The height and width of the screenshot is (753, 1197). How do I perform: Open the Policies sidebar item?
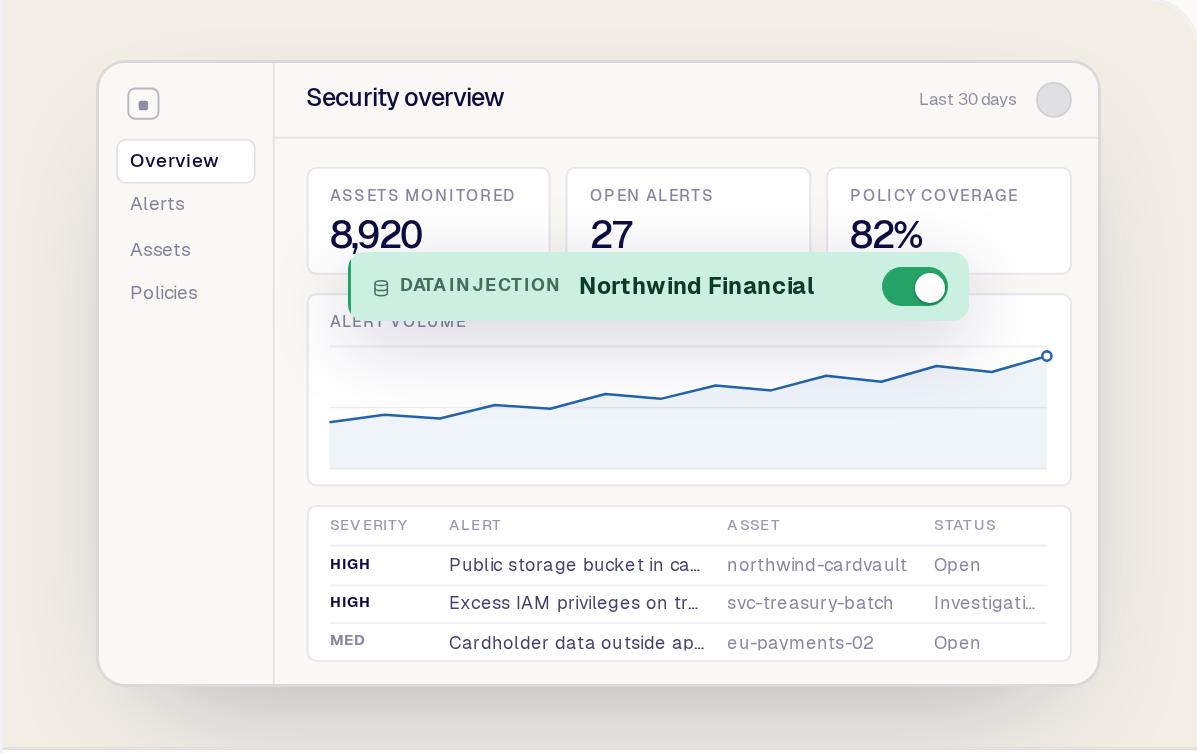coord(163,292)
